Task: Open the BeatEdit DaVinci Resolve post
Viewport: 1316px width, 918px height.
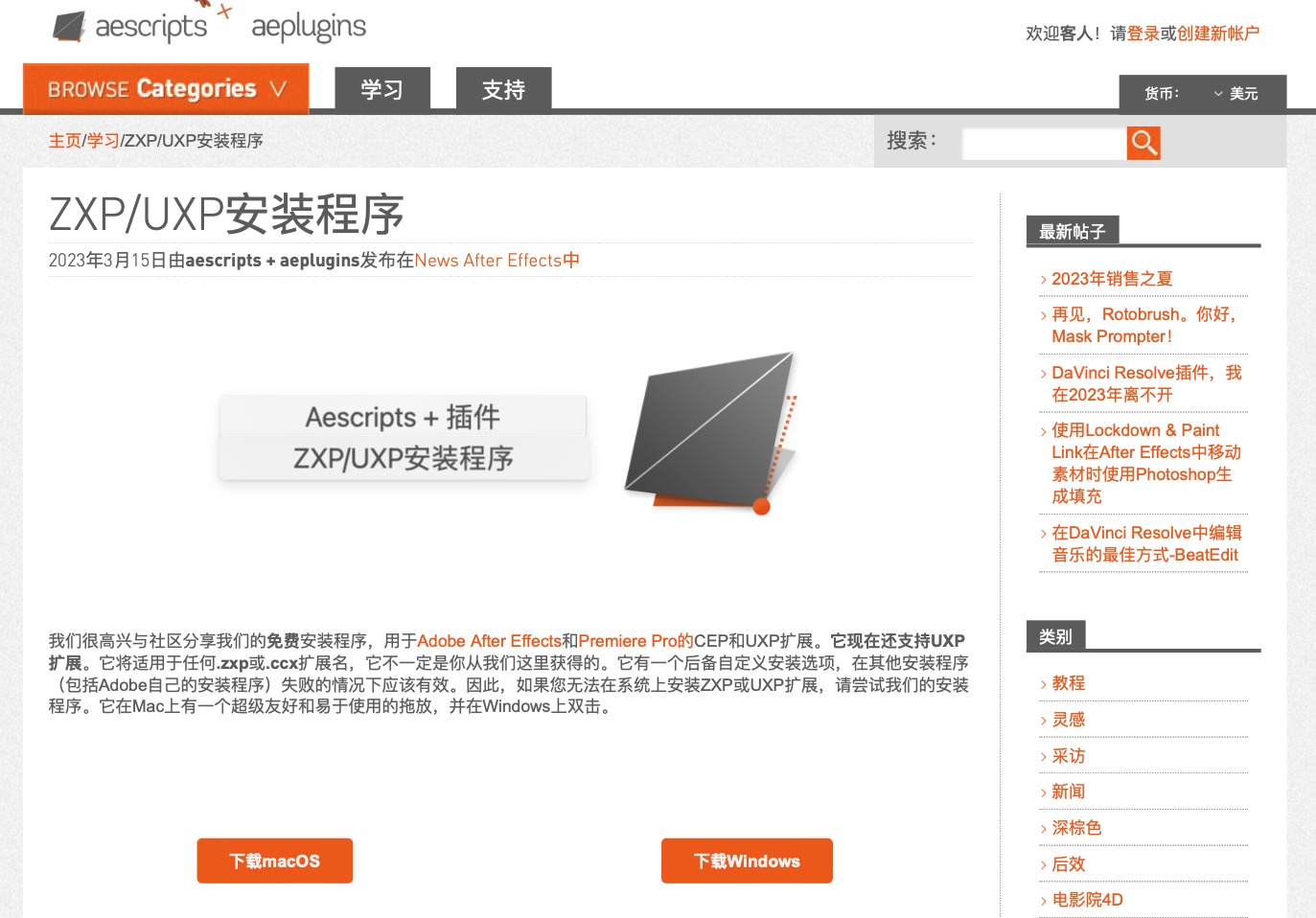Action: [x=1146, y=543]
